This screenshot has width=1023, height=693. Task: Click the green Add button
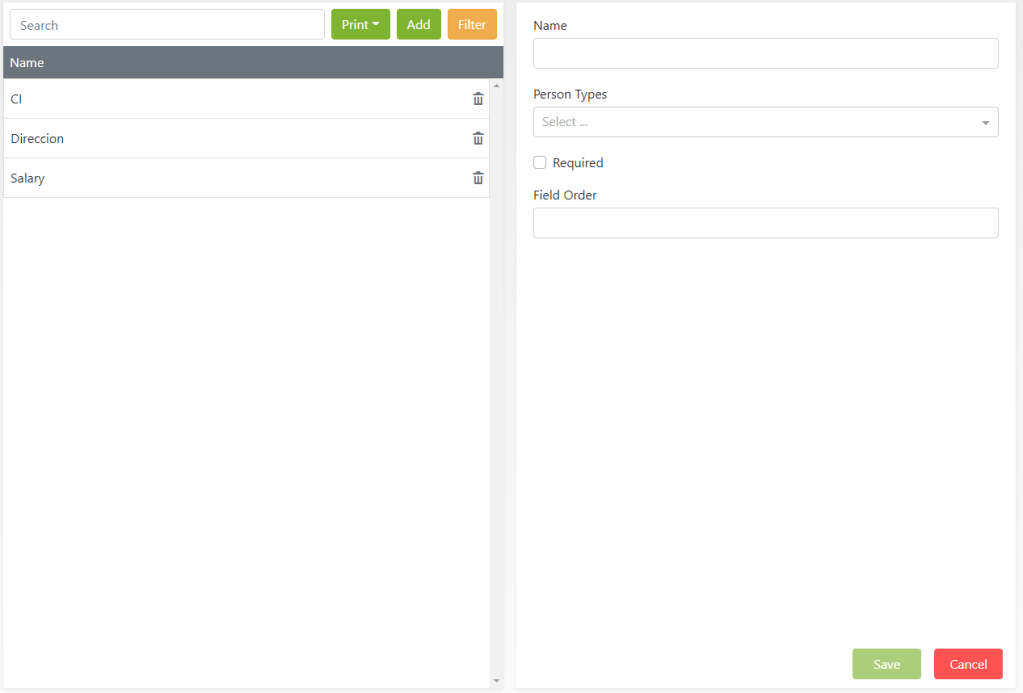click(x=418, y=25)
